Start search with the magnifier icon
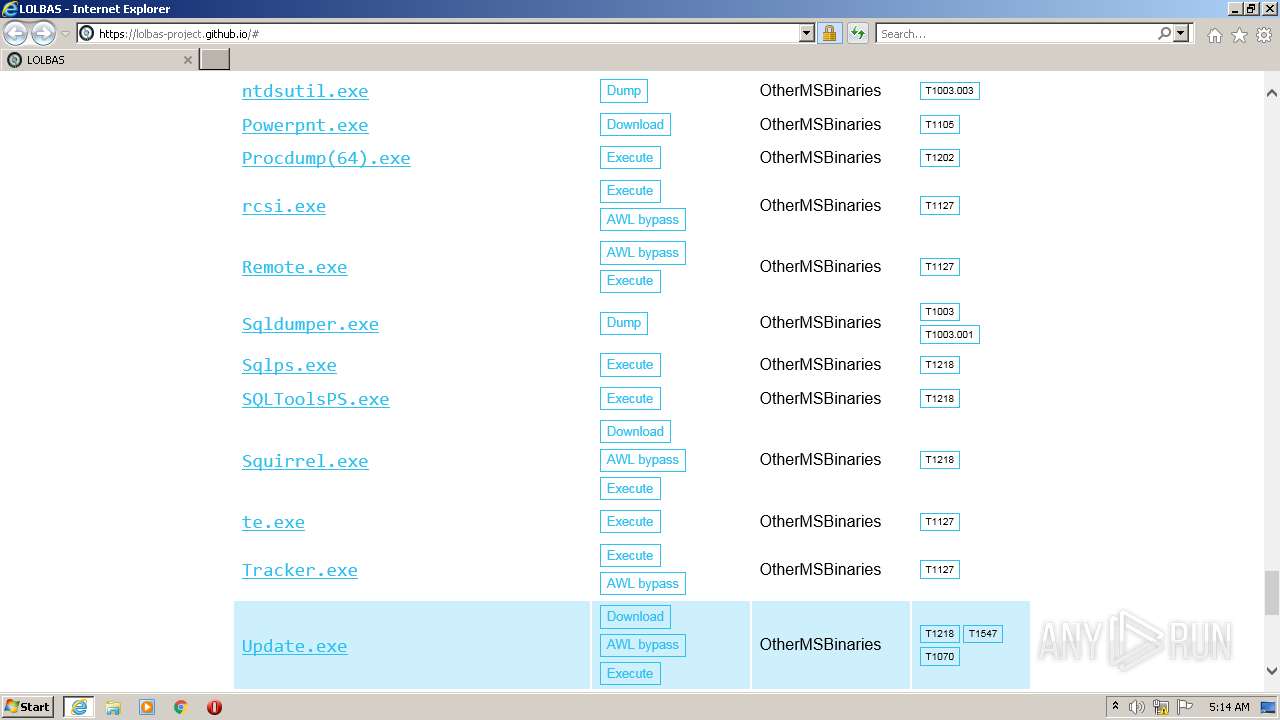Screen dimensions: 1280x720 [x=1164, y=33]
